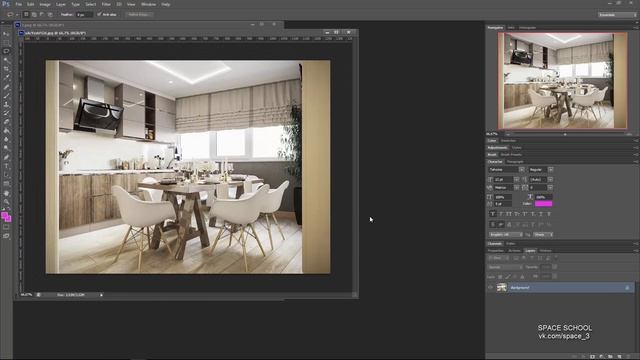Screen dimensions: 640x360
Task: Select the Move tool
Action: click(x=6, y=33)
